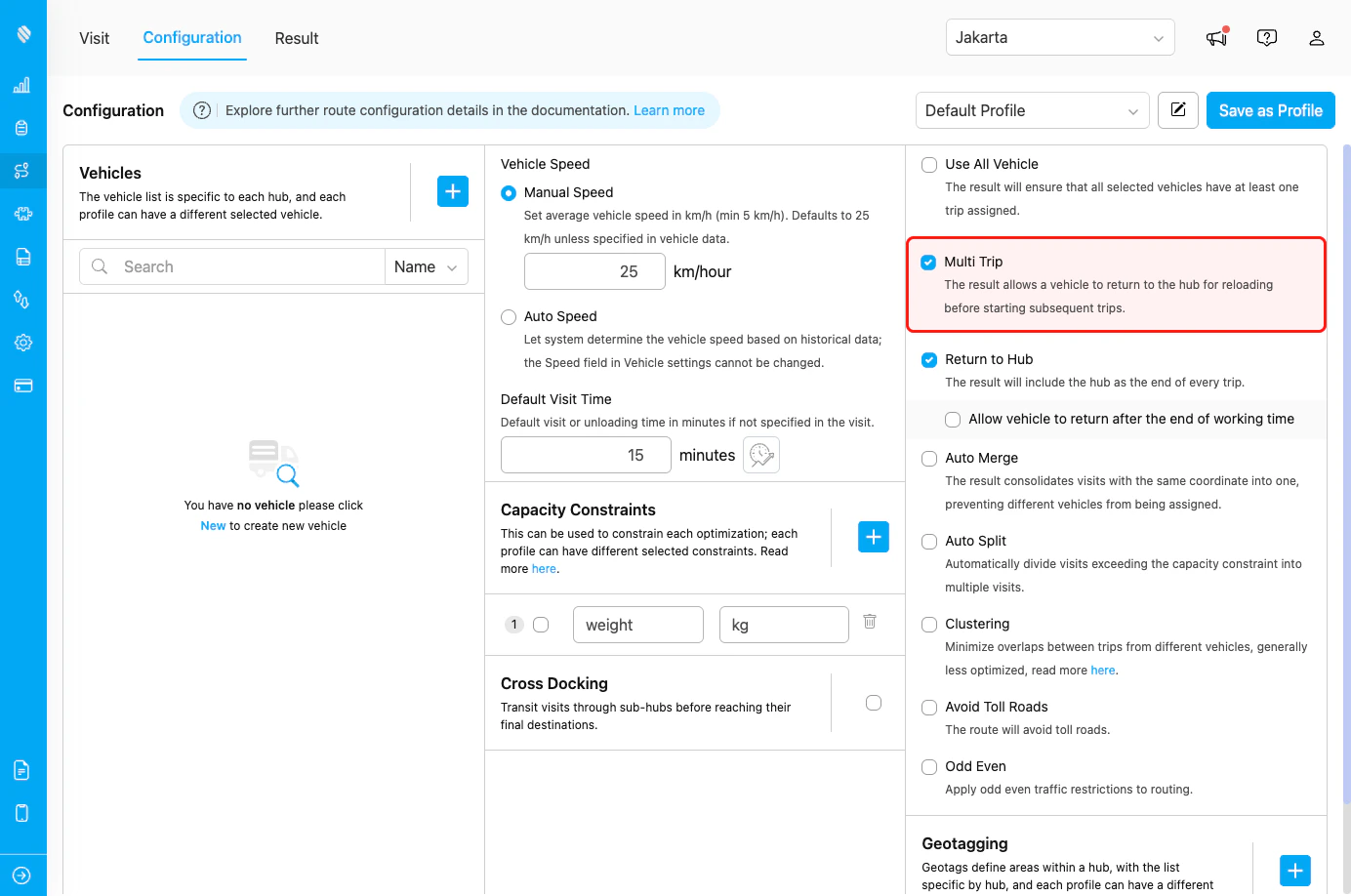Click the app logo in the sidebar
1351x896 pixels.
[23, 34]
